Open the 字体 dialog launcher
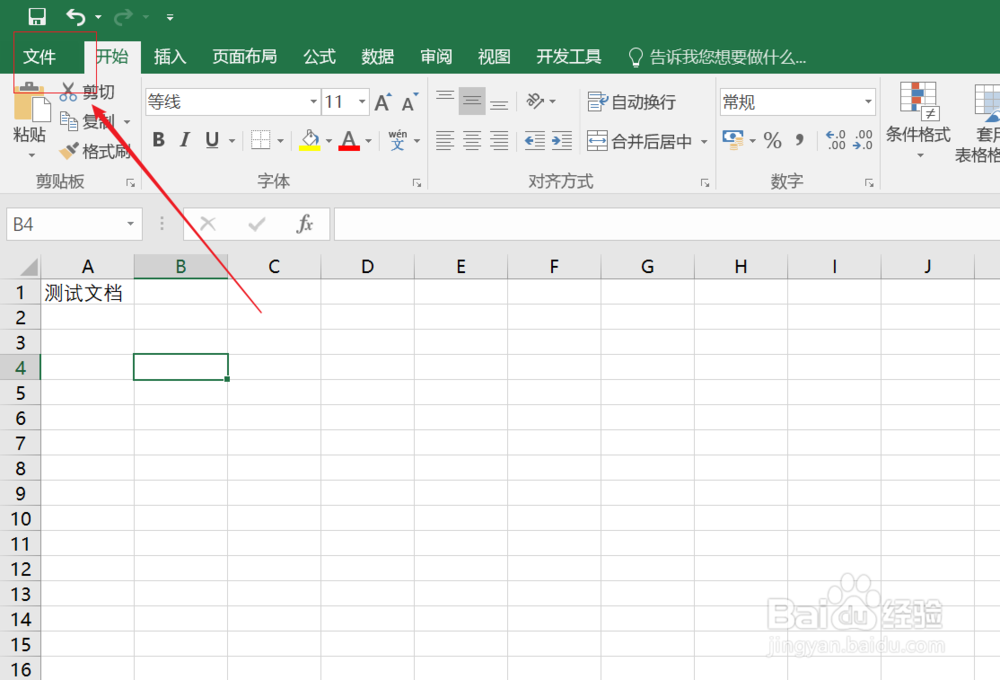Viewport: 1000px width, 680px height. [416, 183]
